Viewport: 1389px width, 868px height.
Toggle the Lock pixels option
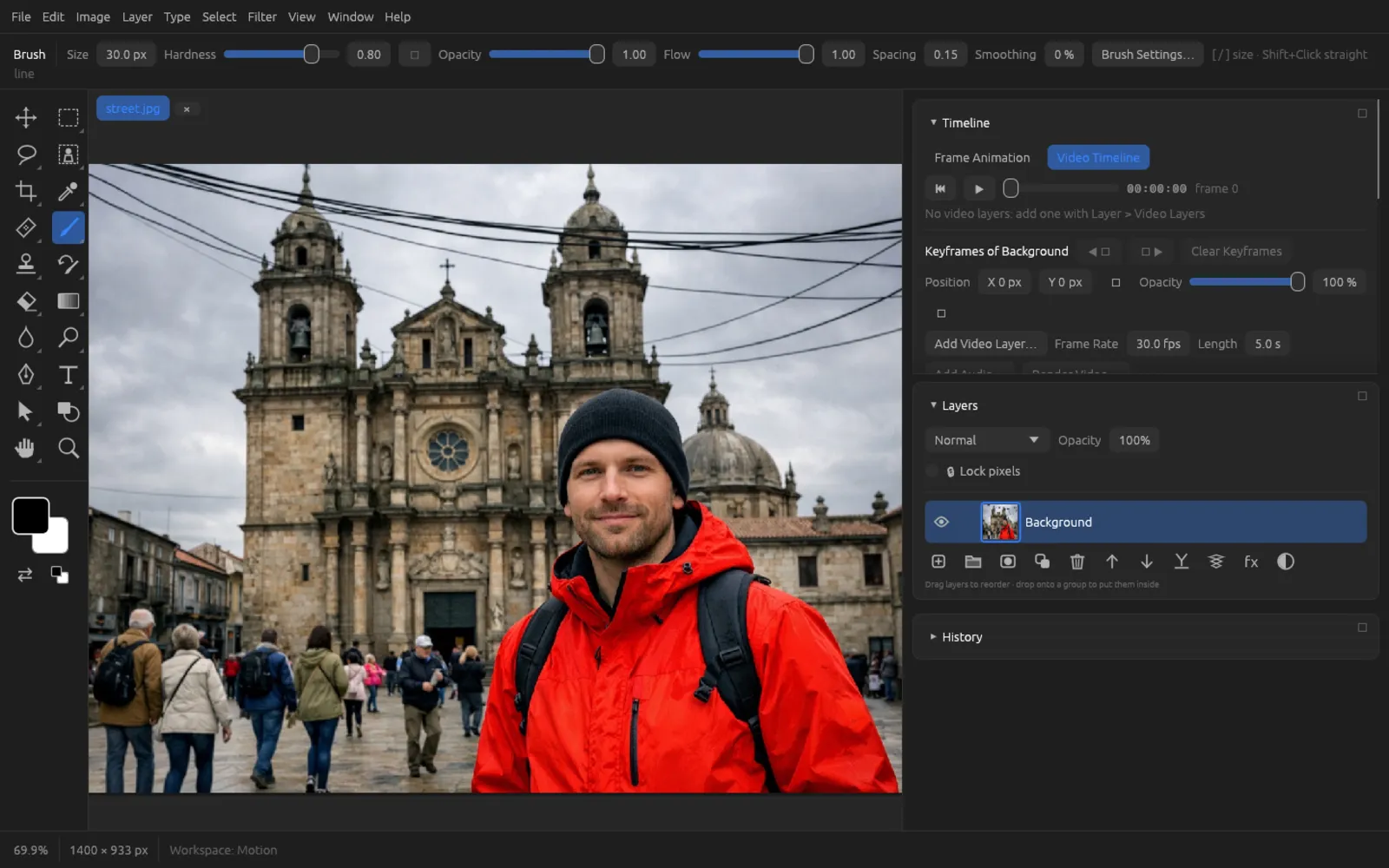tap(932, 471)
